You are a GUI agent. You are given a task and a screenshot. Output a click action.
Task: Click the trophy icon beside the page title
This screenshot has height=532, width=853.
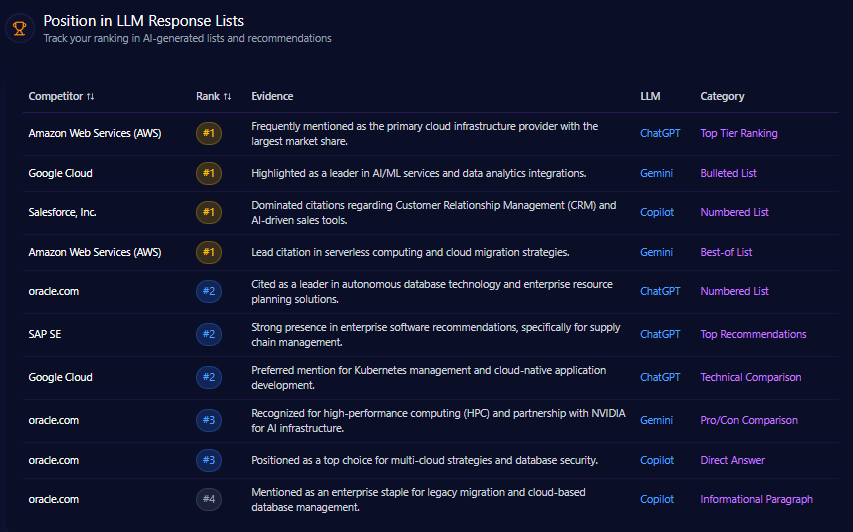20,28
